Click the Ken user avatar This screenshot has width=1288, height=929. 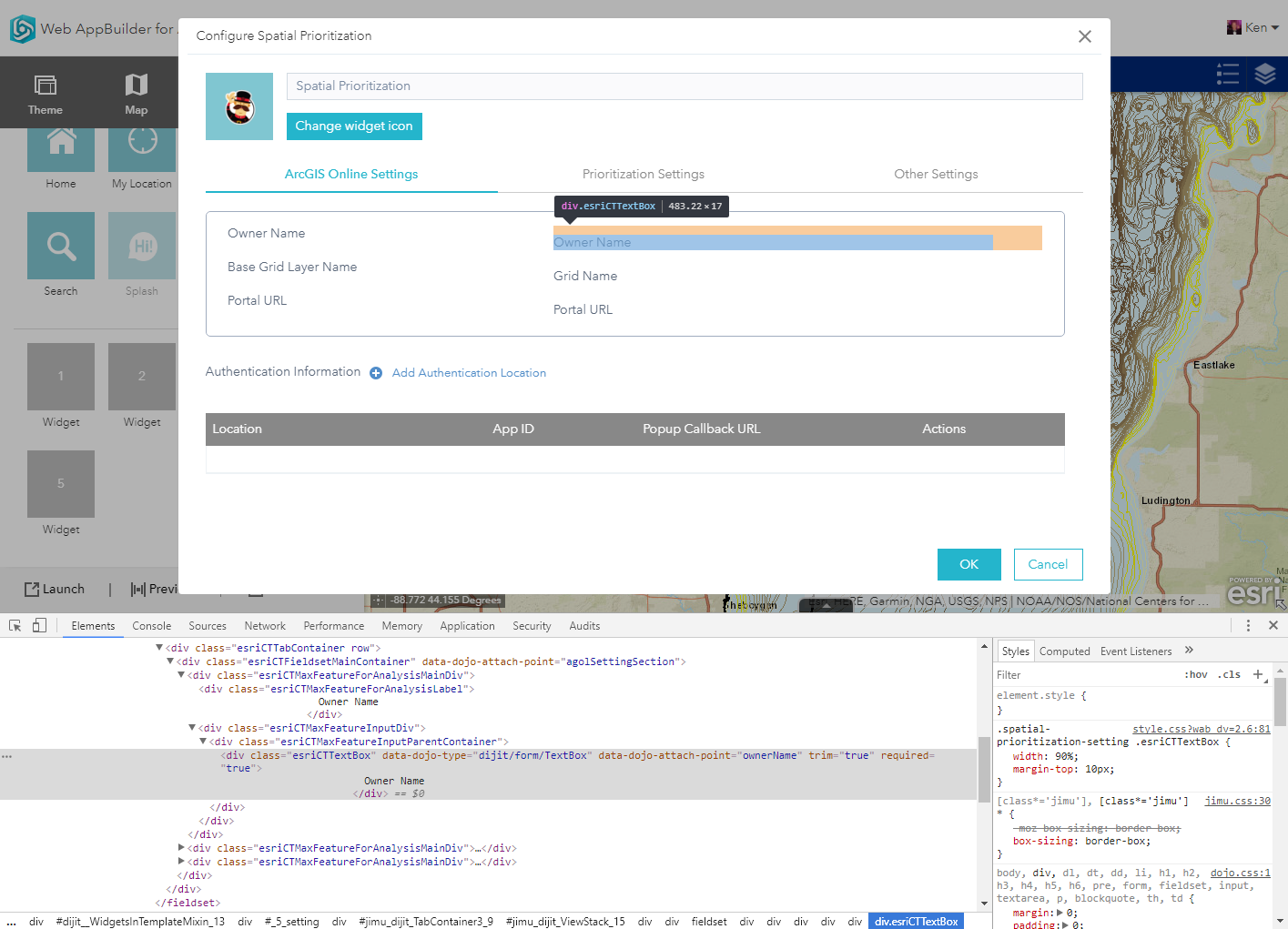(1234, 27)
